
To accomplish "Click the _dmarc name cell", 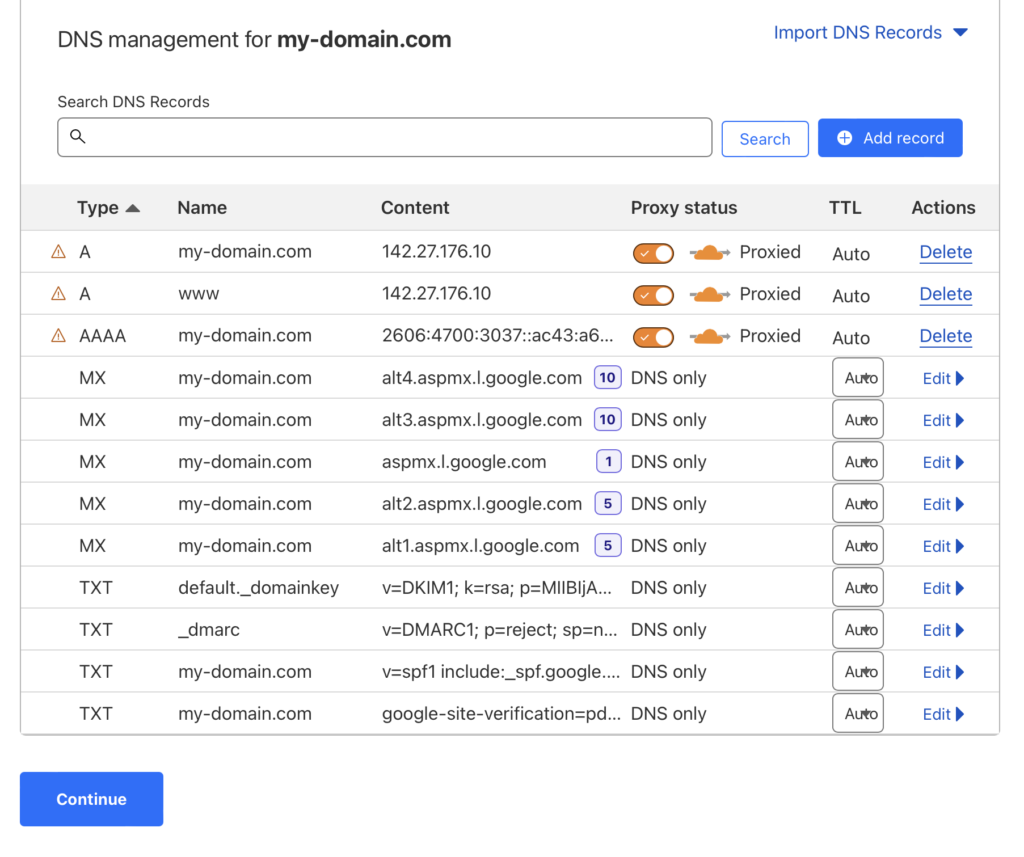I will click(x=209, y=630).
